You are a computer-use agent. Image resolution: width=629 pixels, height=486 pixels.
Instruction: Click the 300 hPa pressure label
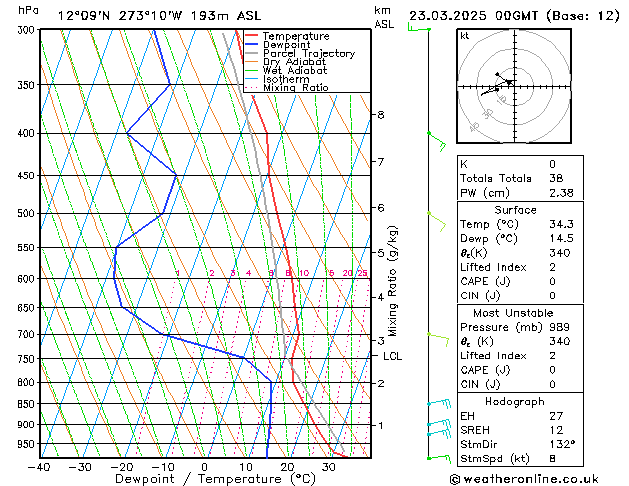pos(28,30)
